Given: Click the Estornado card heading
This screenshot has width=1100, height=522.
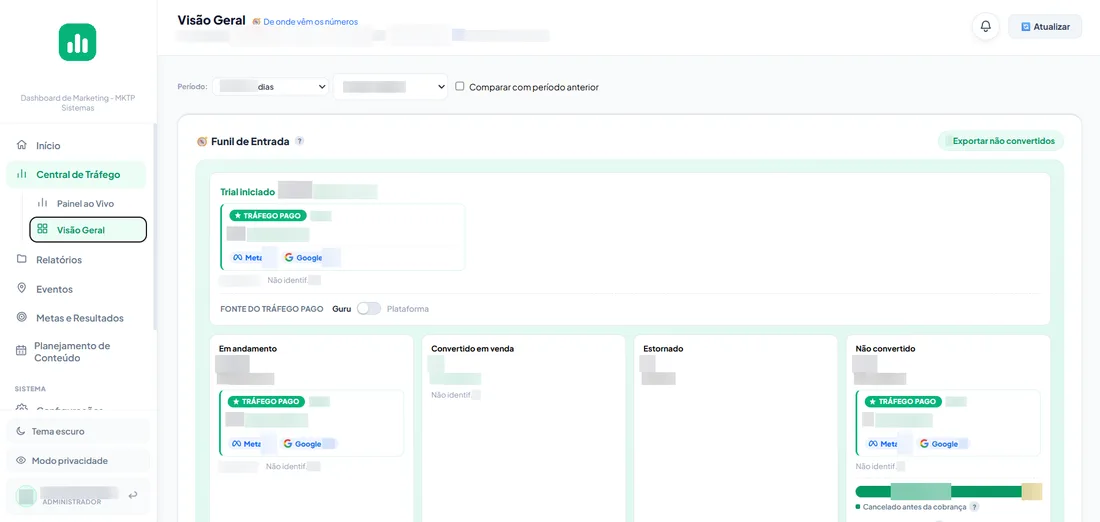Looking at the screenshot, I should pos(663,349).
